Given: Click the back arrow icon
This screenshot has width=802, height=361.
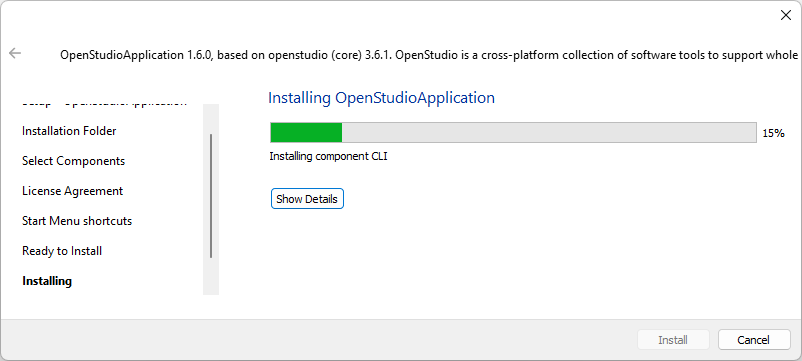Looking at the screenshot, I should pyautogui.click(x=15, y=53).
